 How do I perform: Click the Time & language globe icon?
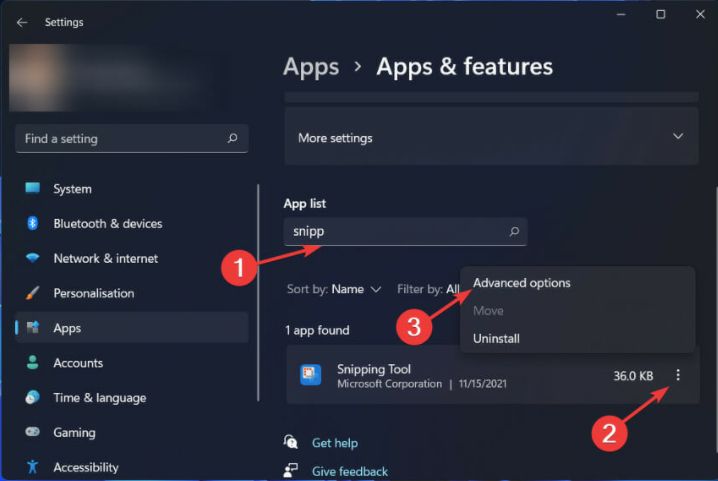33,397
